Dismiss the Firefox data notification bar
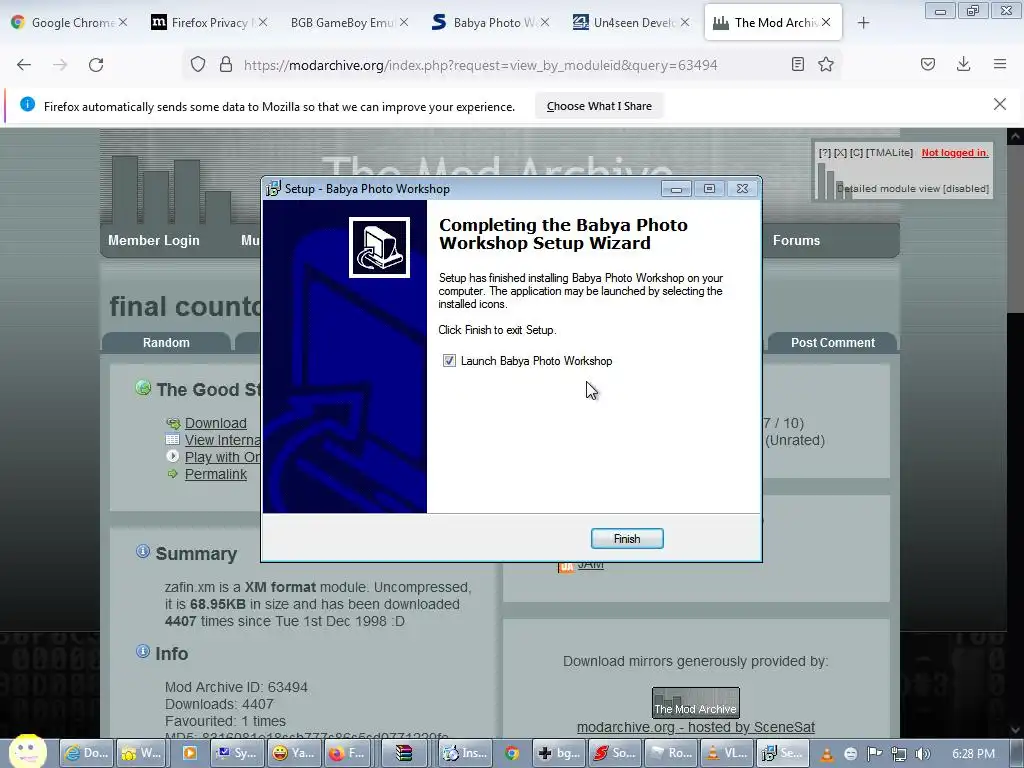 click(x=1000, y=104)
